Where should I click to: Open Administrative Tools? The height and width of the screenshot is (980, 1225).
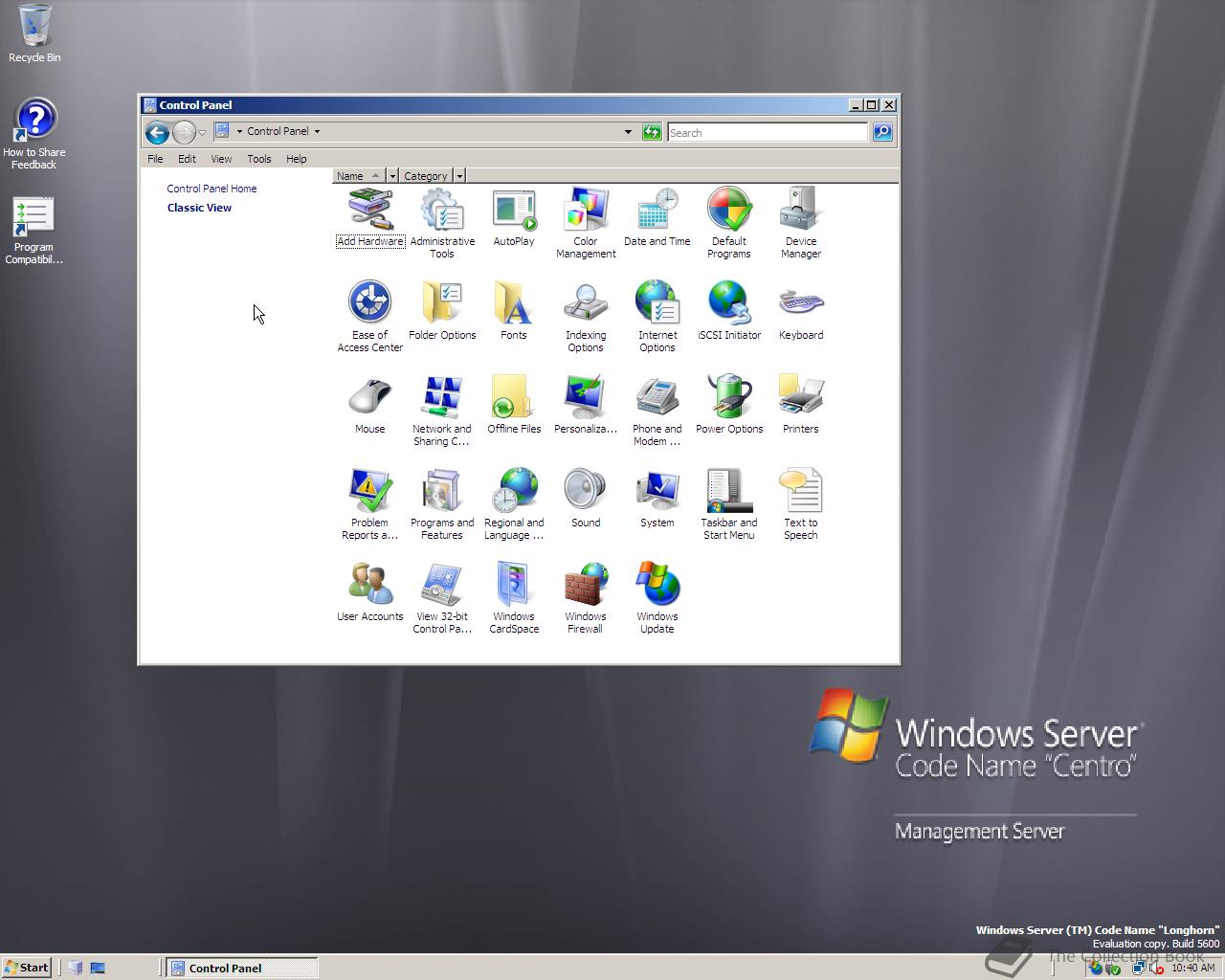click(442, 224)
